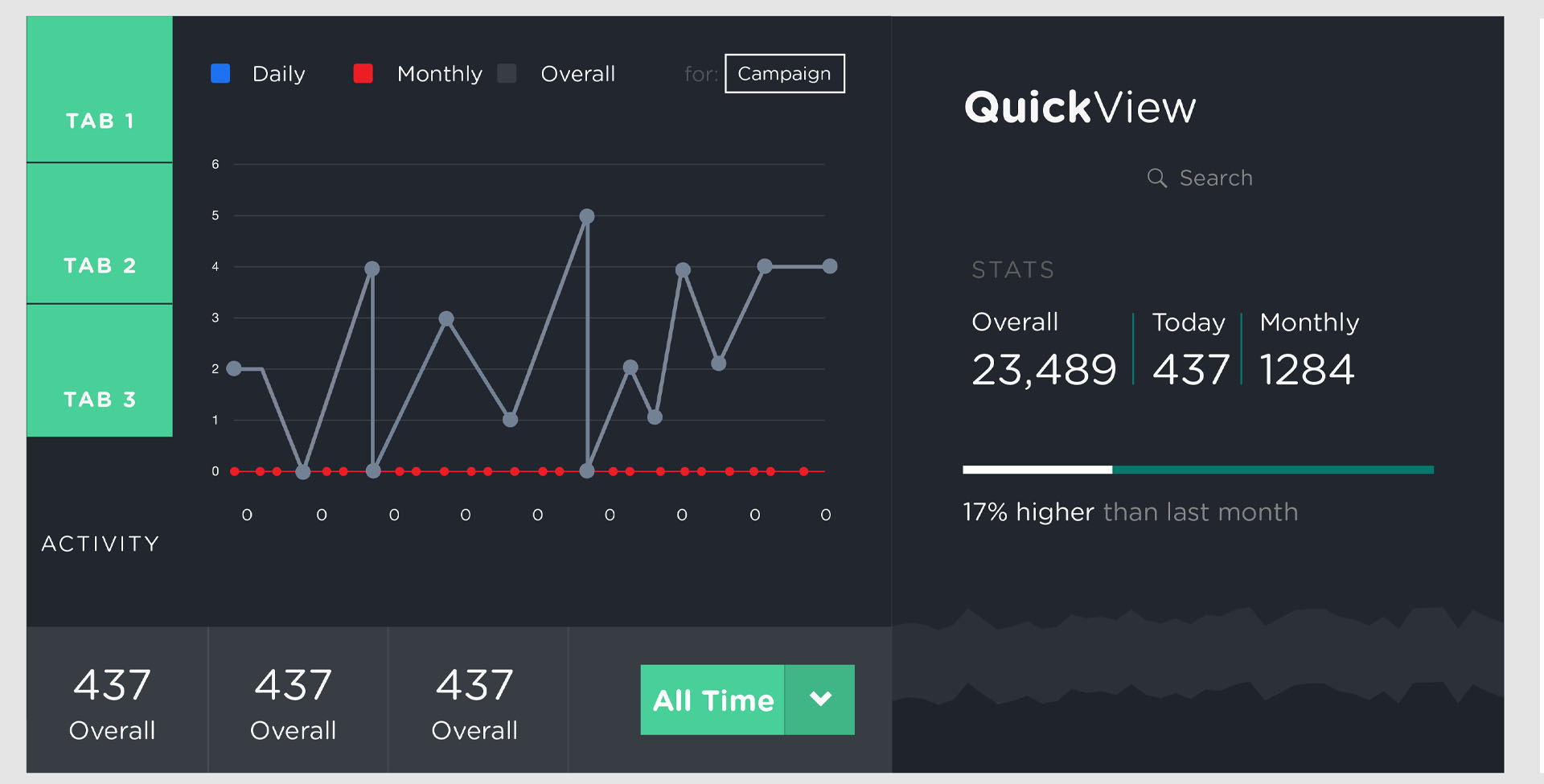Click the Search input field
1544x784 pixels.
pyautogui.click(x=1215, y=178)
